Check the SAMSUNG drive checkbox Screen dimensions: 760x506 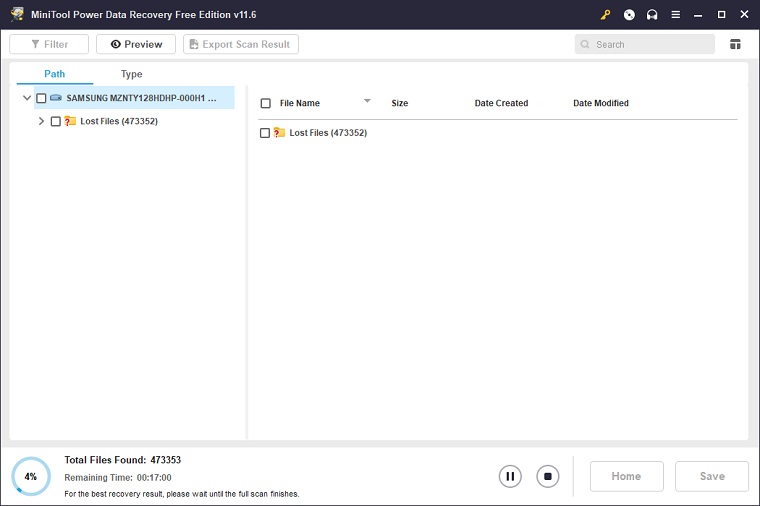click(x=41, y=98)
